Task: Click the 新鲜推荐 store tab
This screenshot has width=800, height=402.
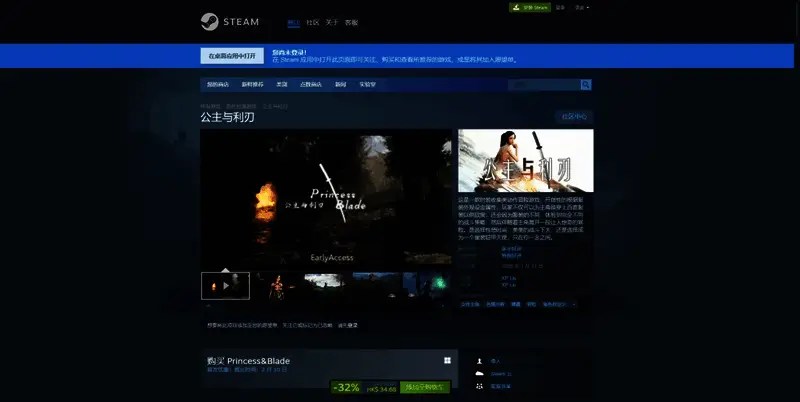Action: (x=252, y=85)
